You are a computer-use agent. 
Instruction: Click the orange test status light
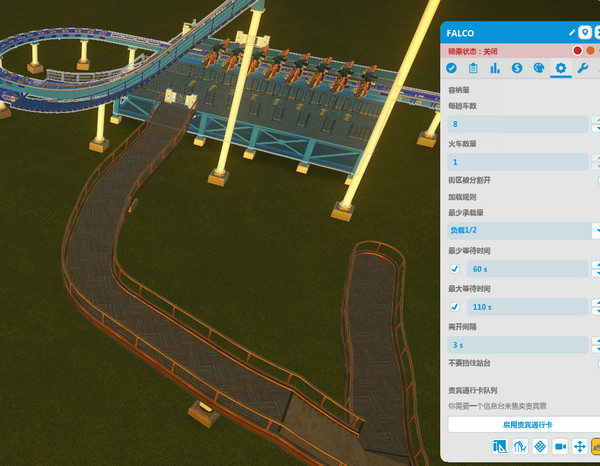click(x=590, y=50)
